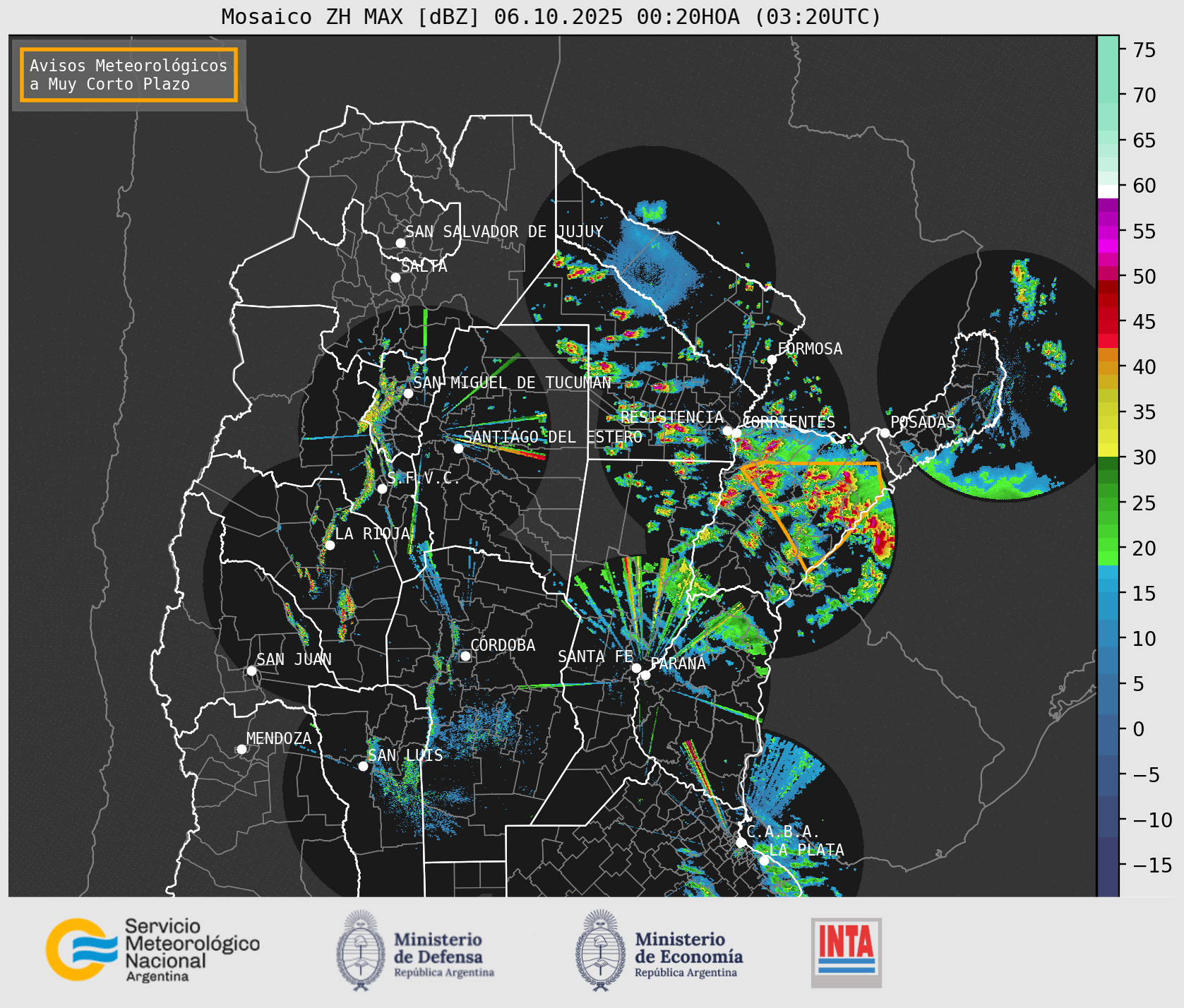Click the FORMOSA map label
1184x1008 pixels.
pyautogui.click(x=810, y=349)
